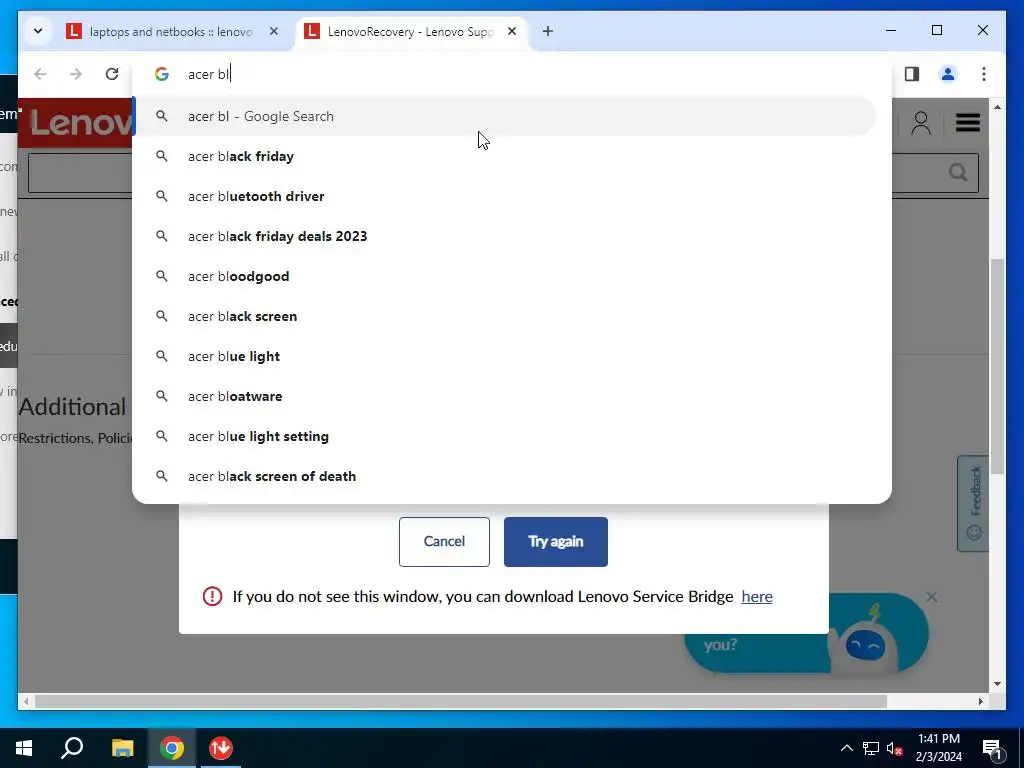This screenshot has height=768, width=1024.
Task: Click the Chrome back arrow button
Action: 40,74
